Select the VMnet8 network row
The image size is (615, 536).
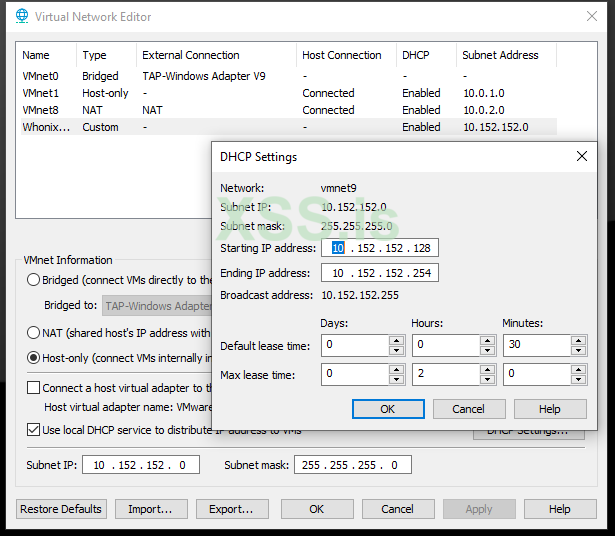[289, 110]
